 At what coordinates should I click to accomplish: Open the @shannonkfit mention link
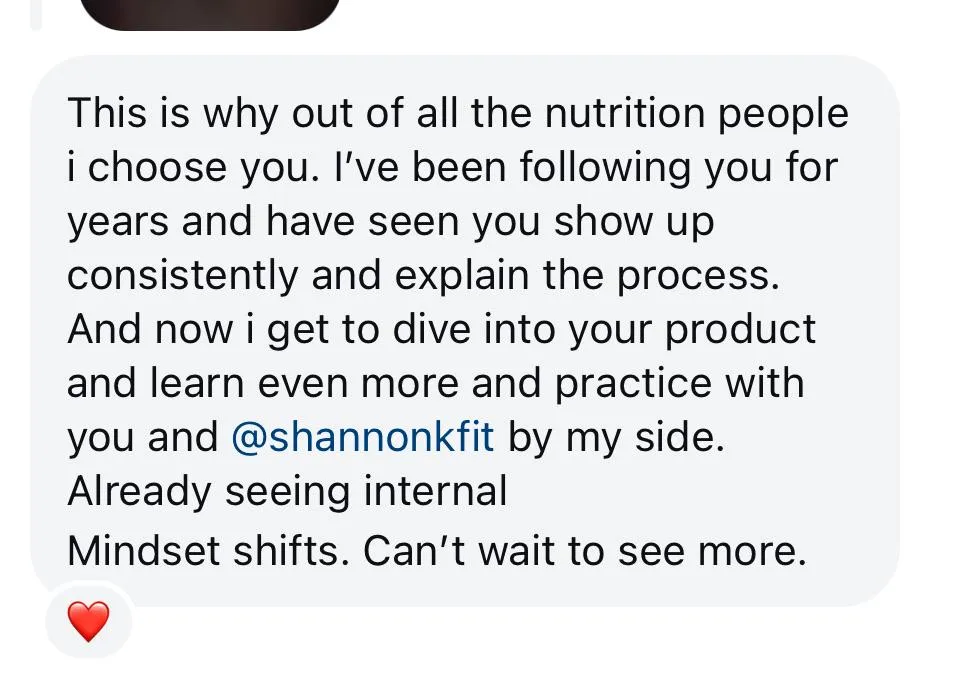[x=363, y=437]
